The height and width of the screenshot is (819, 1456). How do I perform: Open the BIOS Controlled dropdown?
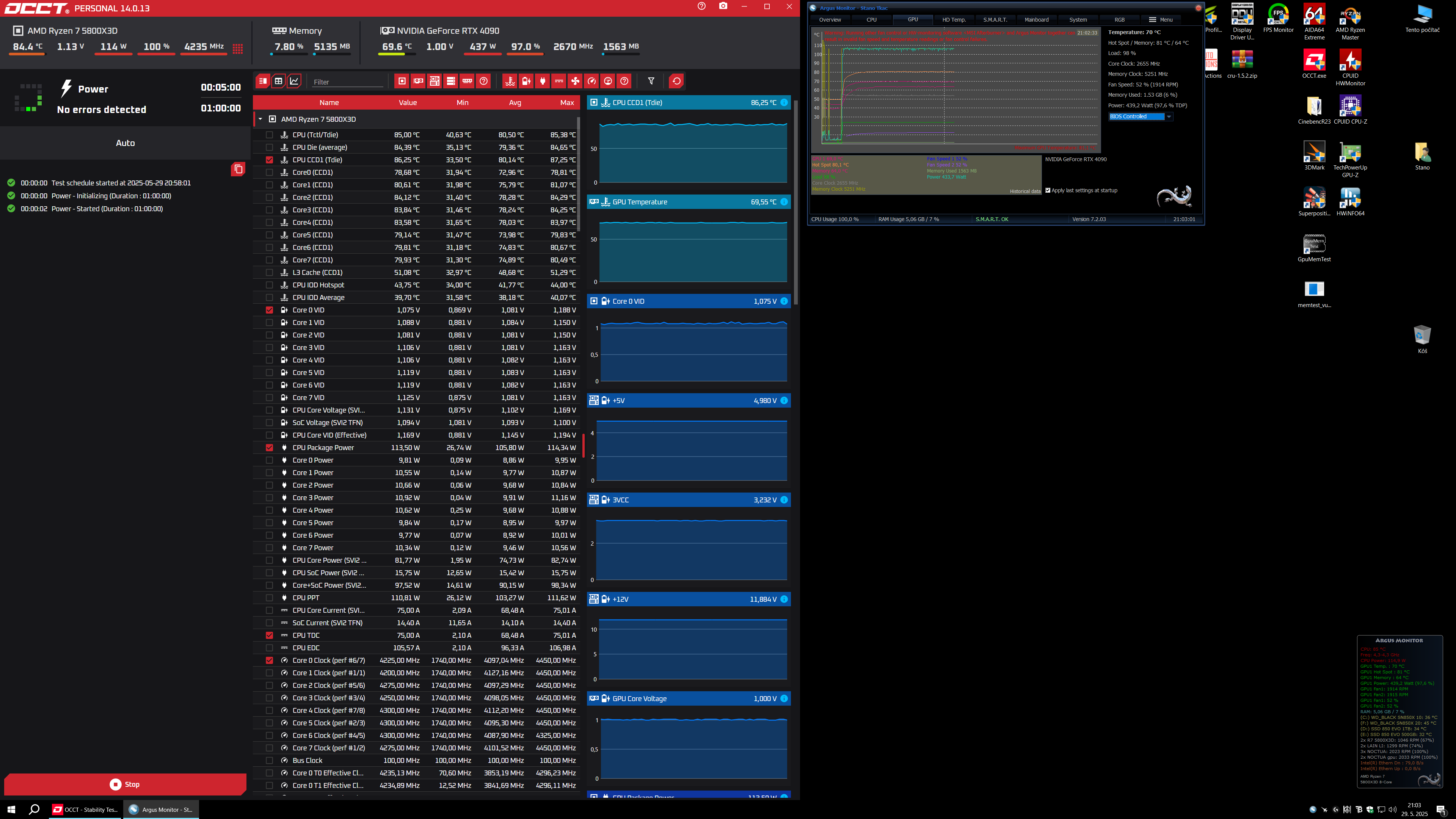click(x=1168, y=116)
